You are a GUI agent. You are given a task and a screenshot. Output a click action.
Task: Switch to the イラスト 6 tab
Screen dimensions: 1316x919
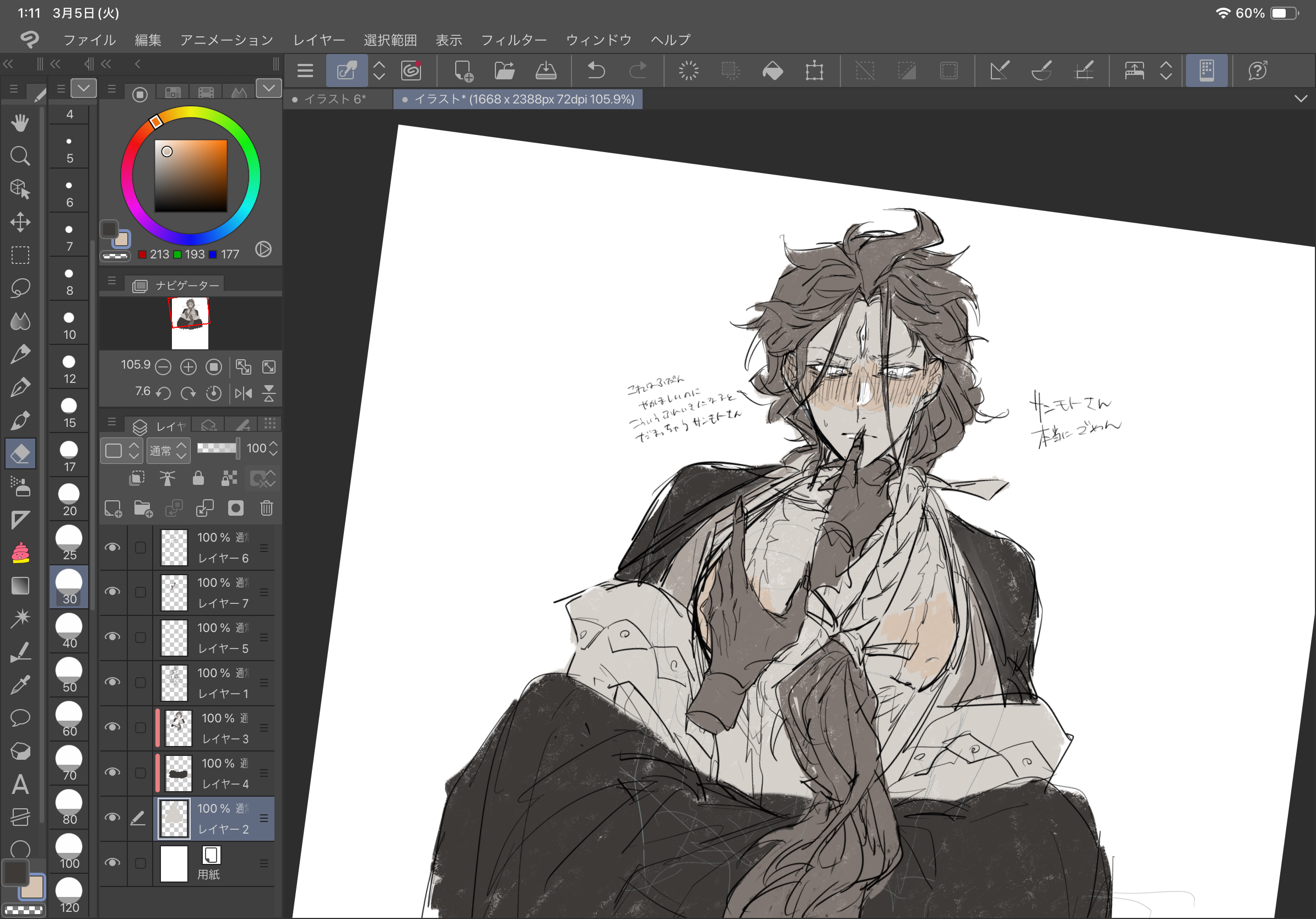[336, 99]
